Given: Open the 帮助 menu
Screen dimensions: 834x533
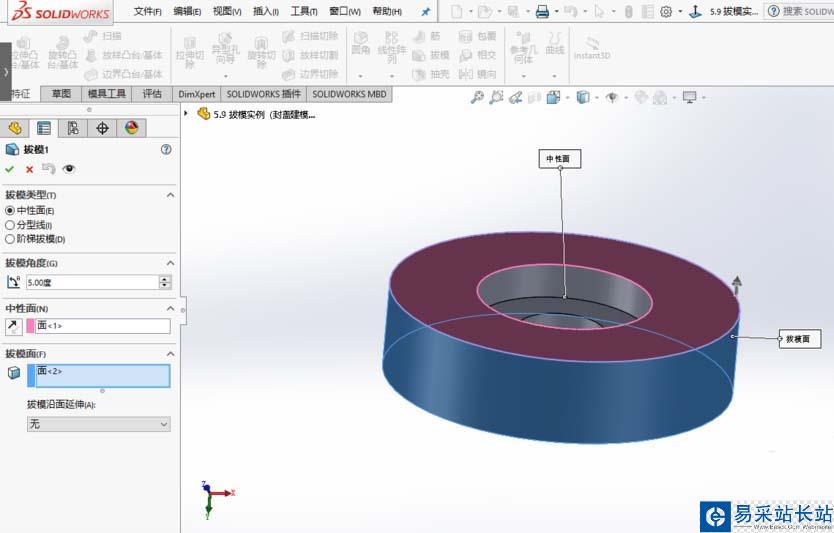Looking at the screenshot, I should [x=387, y=11].
